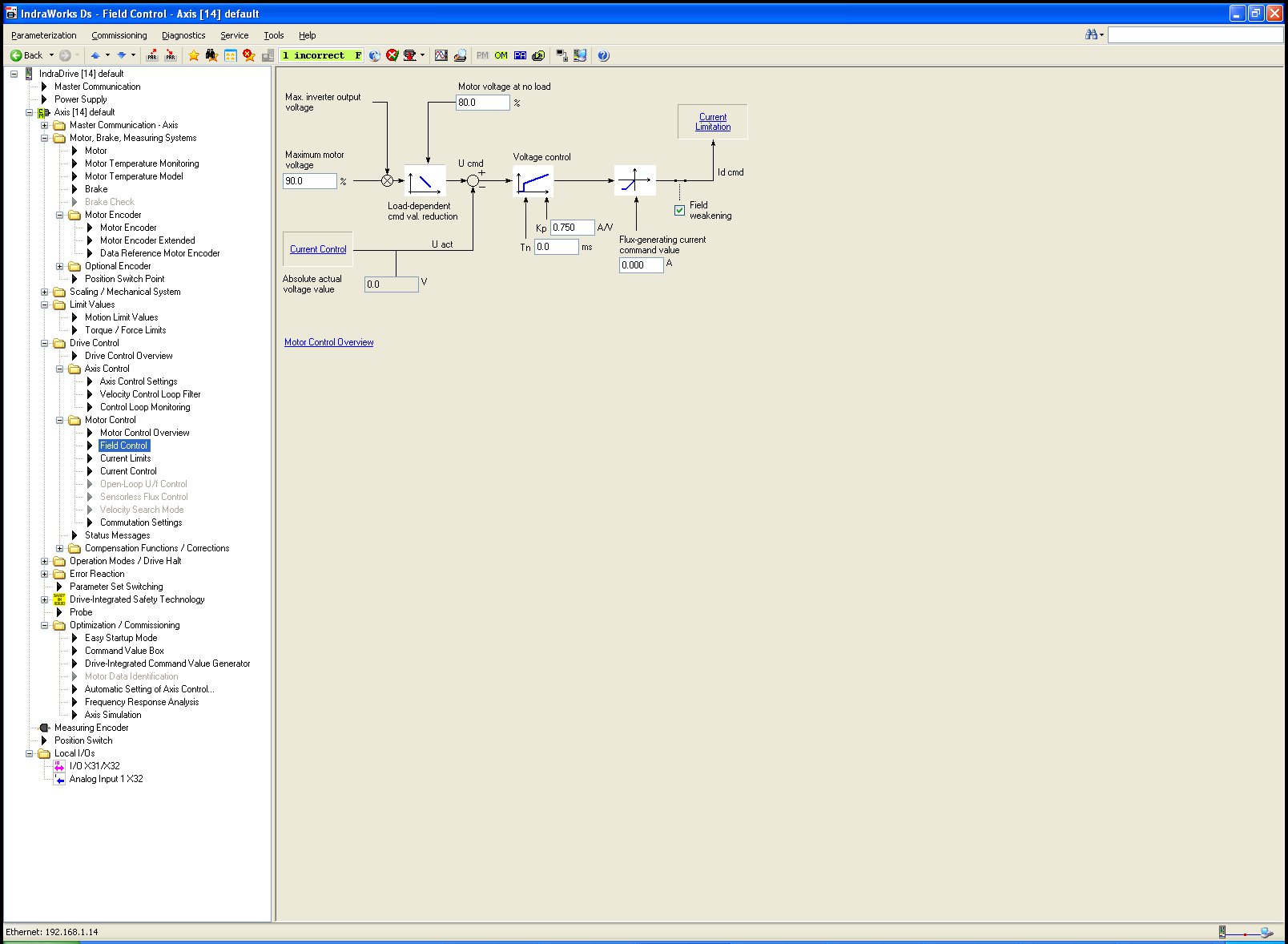Collapse the Motor Control folder
This screenshot has height=944, width=1288.
coord(60,420)
